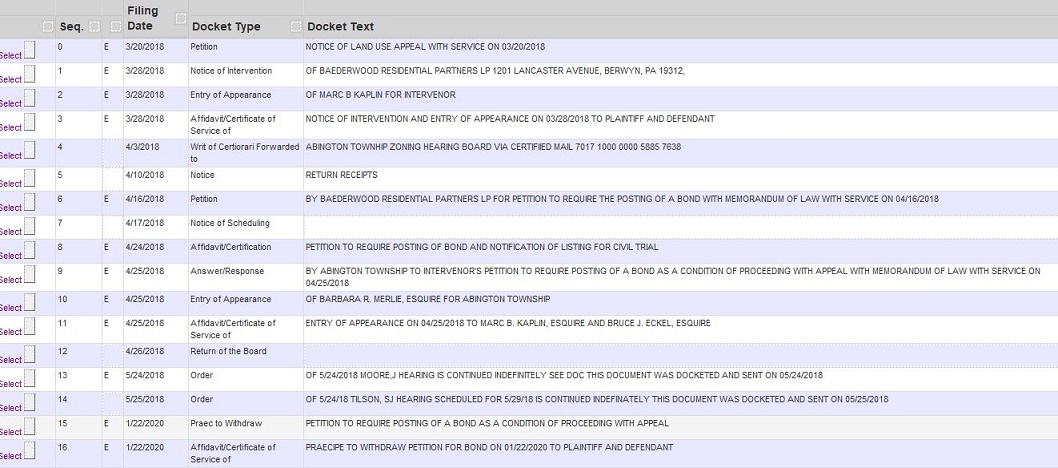Click Select for sequence 14 Order dated 5/25/2018
The image size is (1058, 468).
coord(10,408)
